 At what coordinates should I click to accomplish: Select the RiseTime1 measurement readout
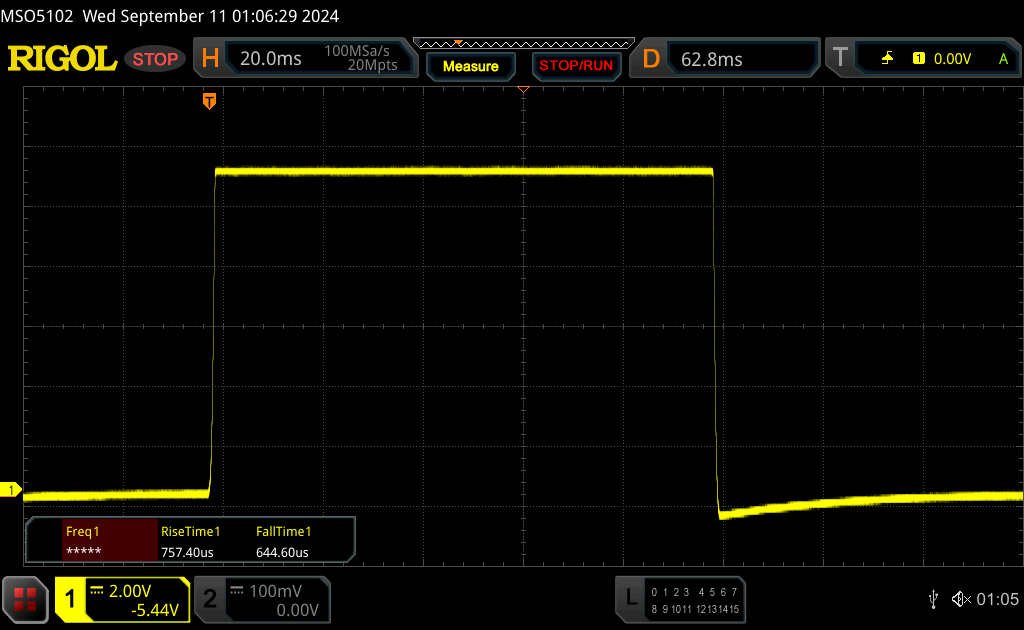coord(190,541)
